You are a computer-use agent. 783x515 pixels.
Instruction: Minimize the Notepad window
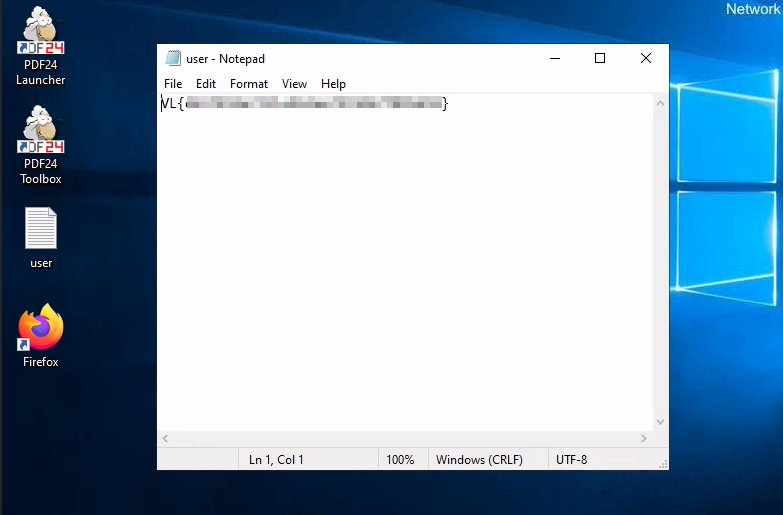point(554,59)
